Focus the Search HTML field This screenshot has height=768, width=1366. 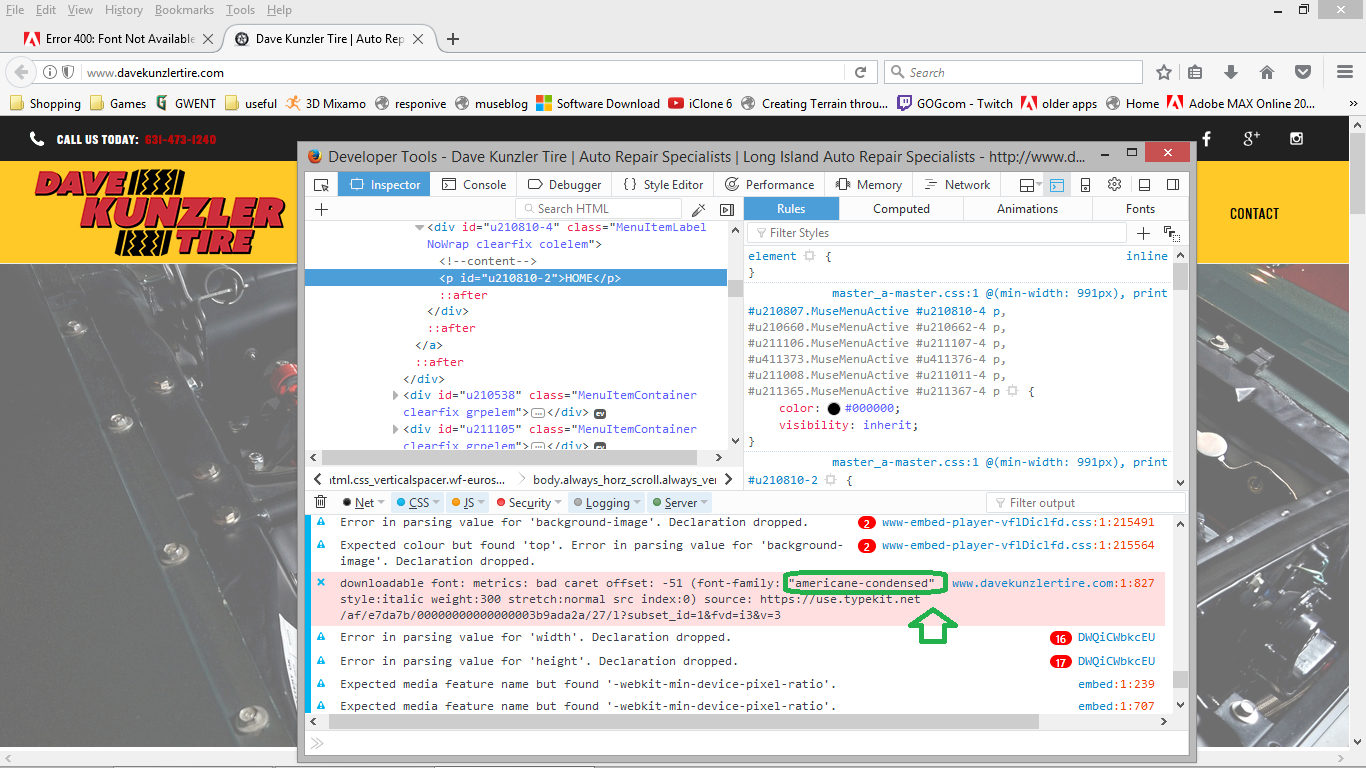pos(598,209)
